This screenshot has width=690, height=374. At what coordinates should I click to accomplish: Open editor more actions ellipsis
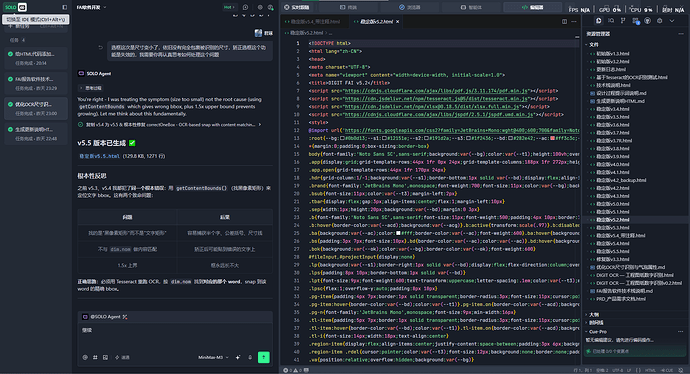[x=573, y=21]
